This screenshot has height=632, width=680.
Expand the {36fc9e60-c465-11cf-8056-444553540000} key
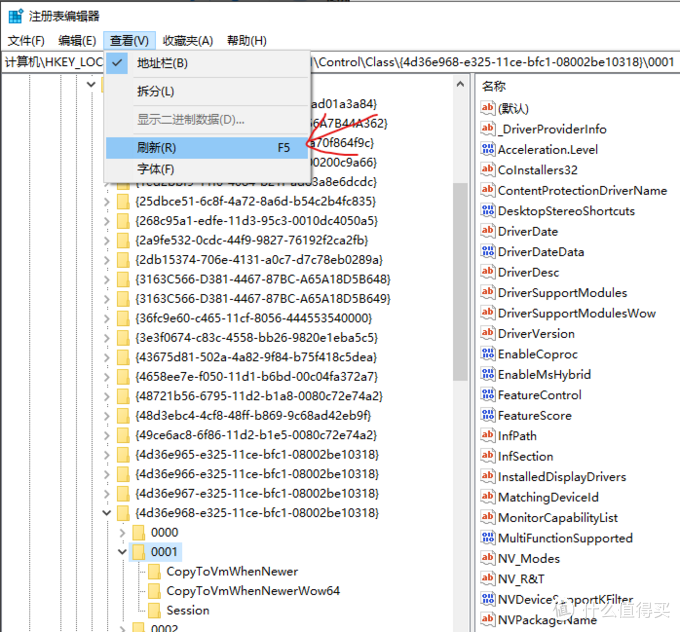tap(107, 318)
